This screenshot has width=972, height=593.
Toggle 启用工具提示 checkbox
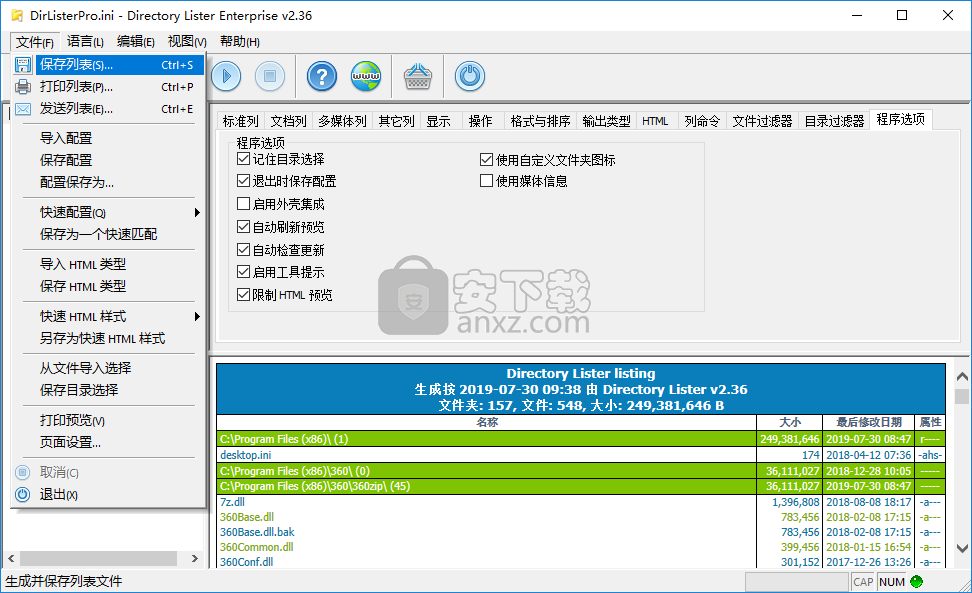click(243, 271)
